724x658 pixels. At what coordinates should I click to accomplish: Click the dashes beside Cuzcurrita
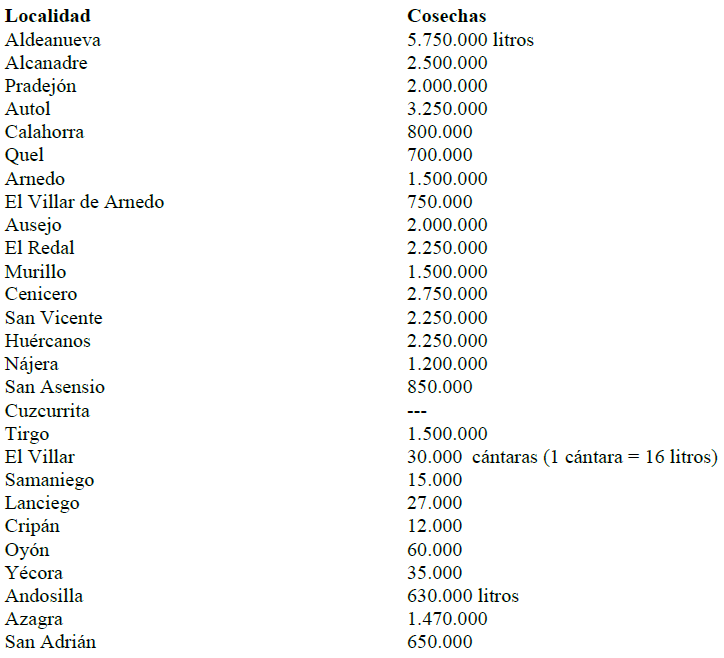pyautogui.click(x=417, y=411)
